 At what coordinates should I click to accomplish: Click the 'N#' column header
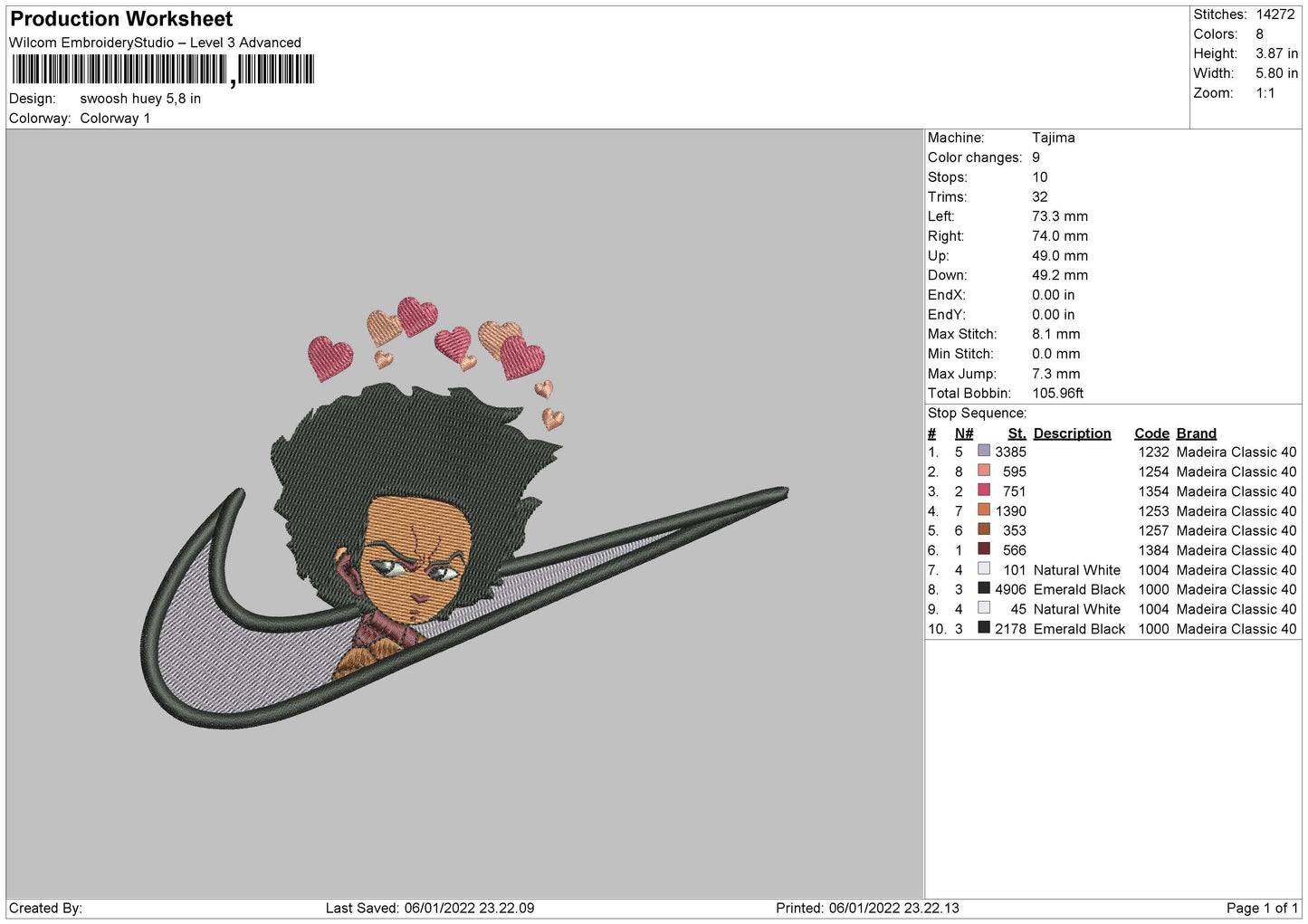pyautogui.click(x=964, y=433)
